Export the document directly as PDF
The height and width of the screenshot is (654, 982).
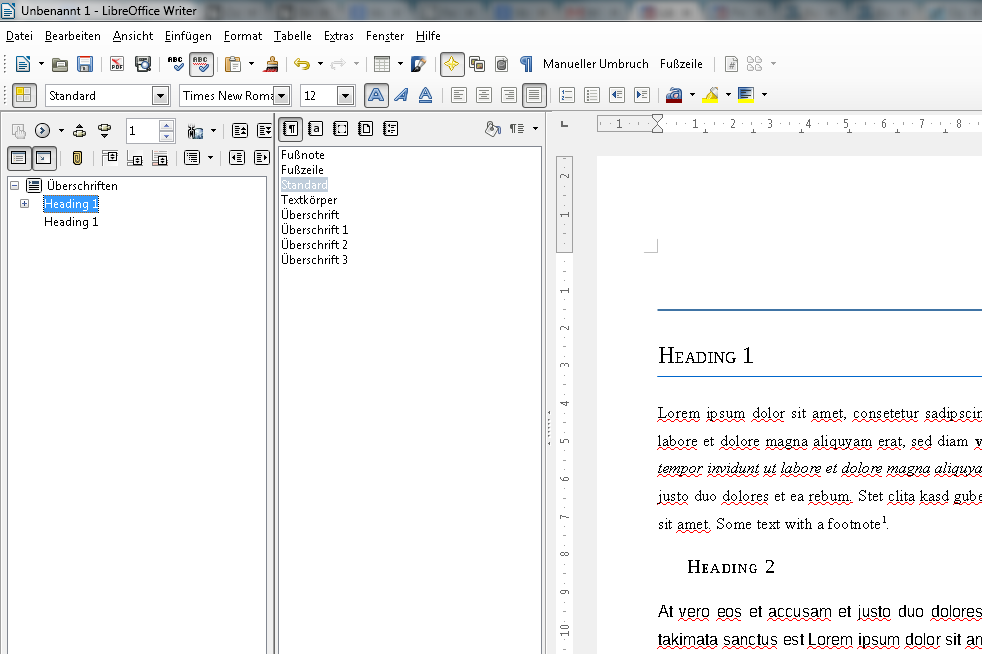coord(117,64)
